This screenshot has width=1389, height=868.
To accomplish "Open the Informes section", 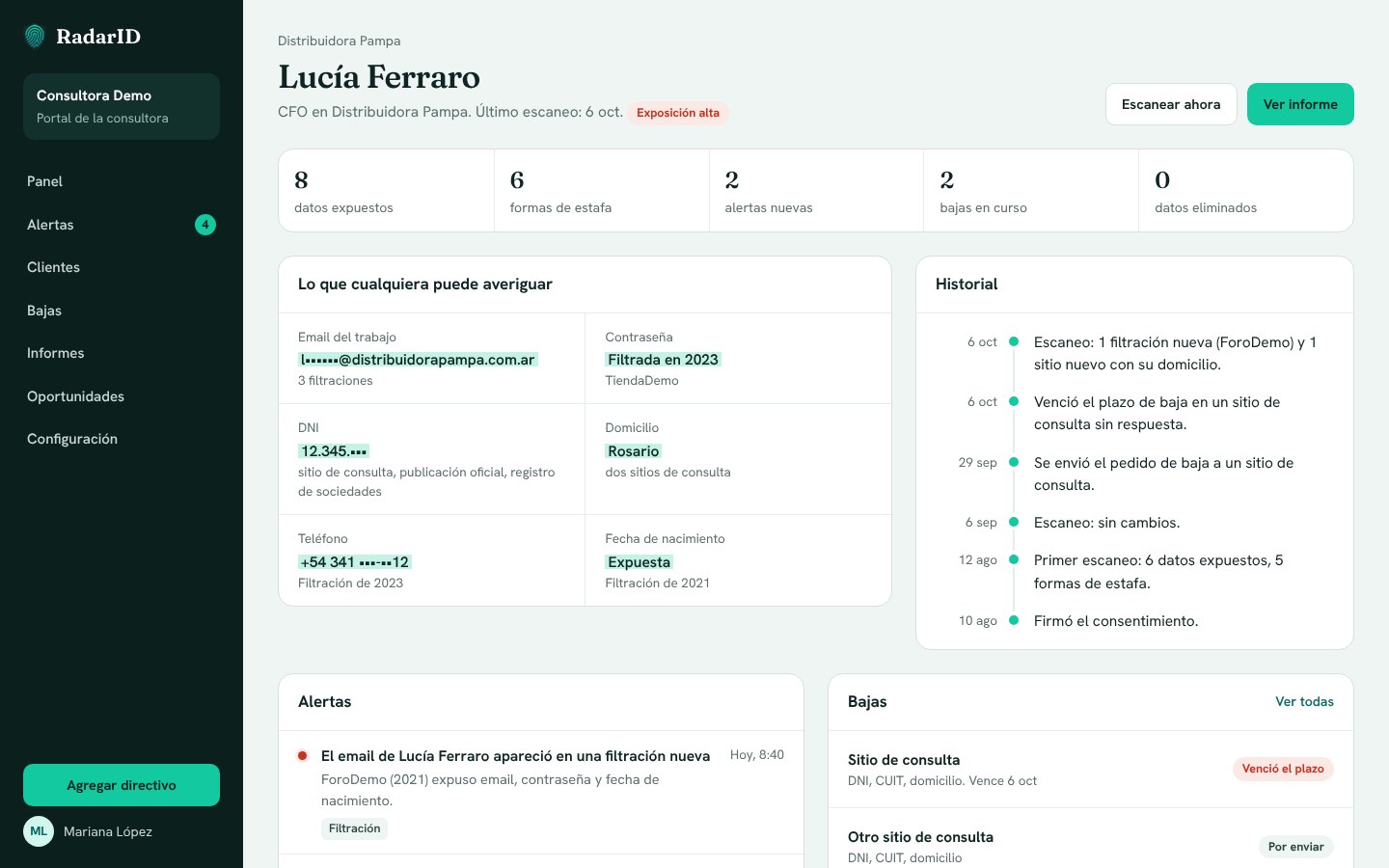I will pyautogui.click(x=122, y=353).
